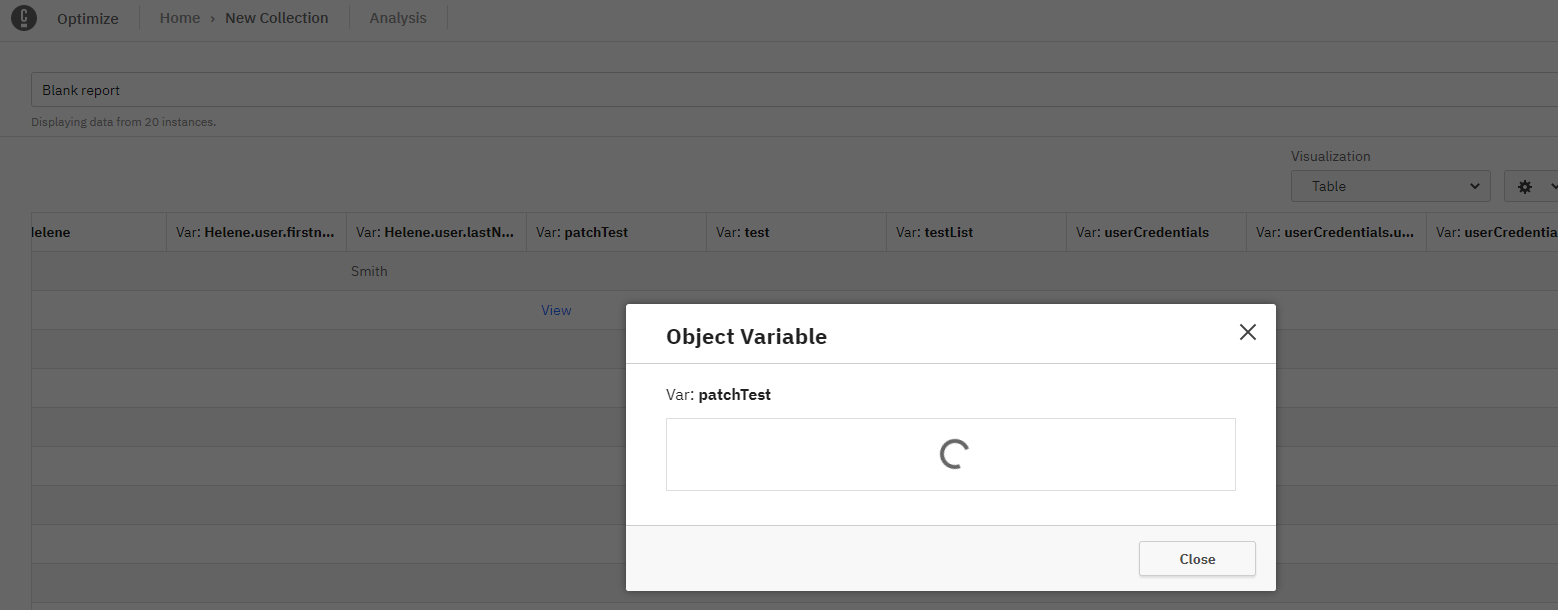Click the View link in table

click(x=556, y=310)
